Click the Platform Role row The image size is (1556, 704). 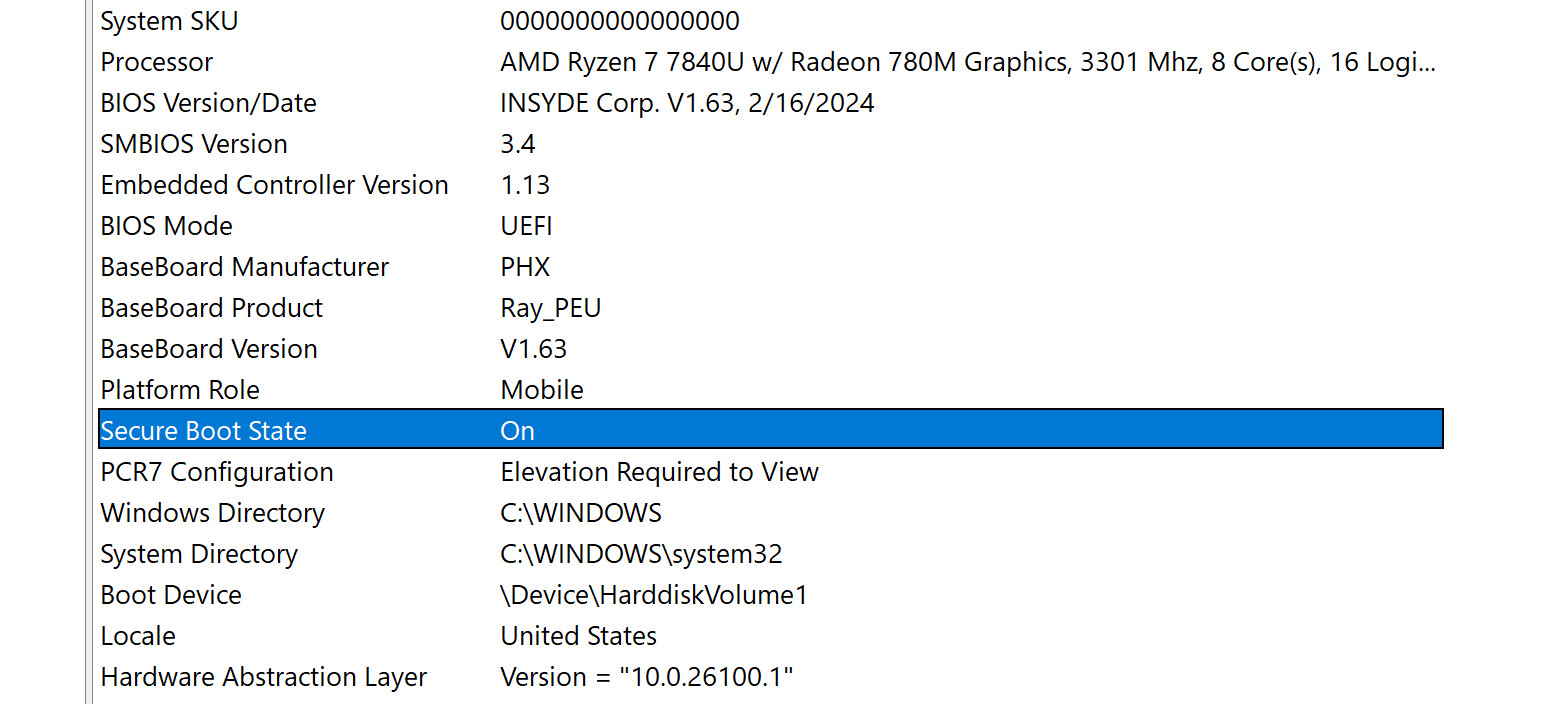[180, 390]
